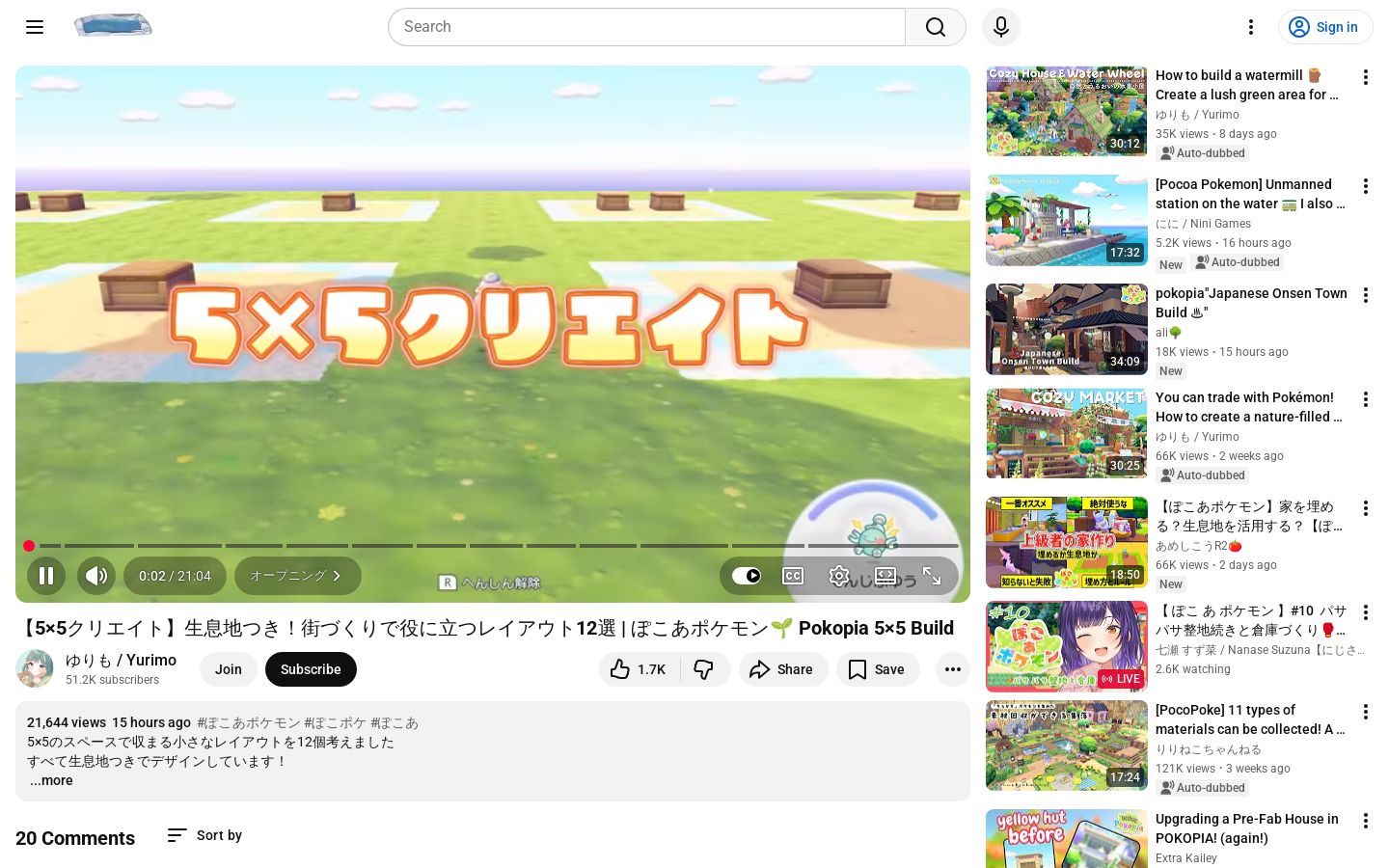Click the '51.2K subscribers' text
Image resolution: width=1389 pixels, height=868 pixels.
coord(112,680)
